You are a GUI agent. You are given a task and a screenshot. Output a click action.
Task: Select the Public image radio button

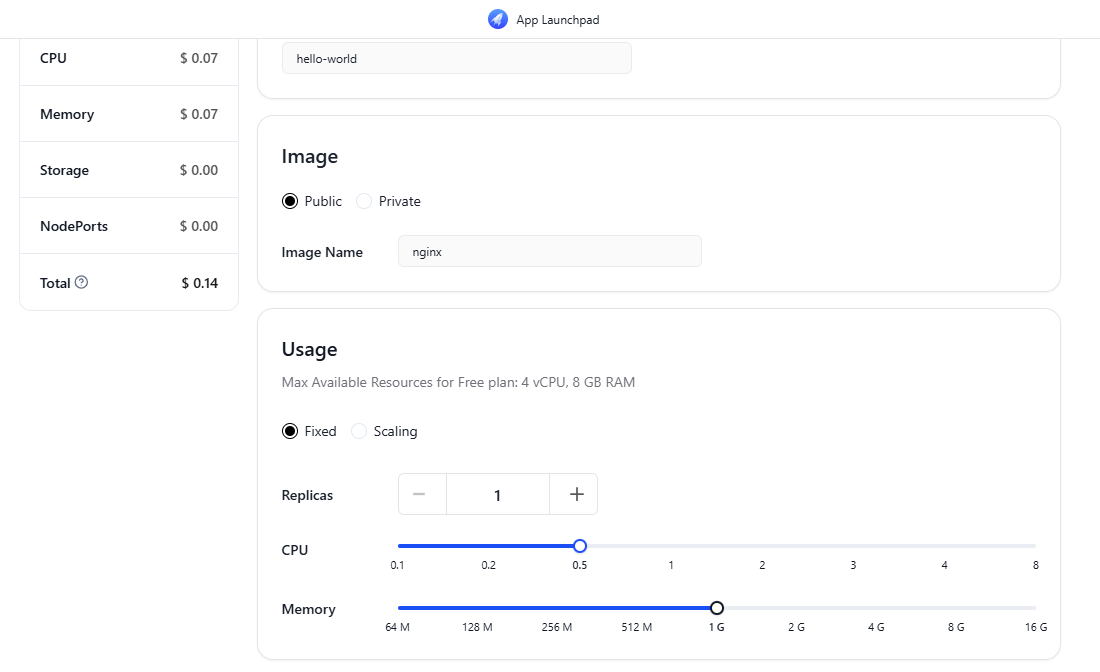point(290,201)
